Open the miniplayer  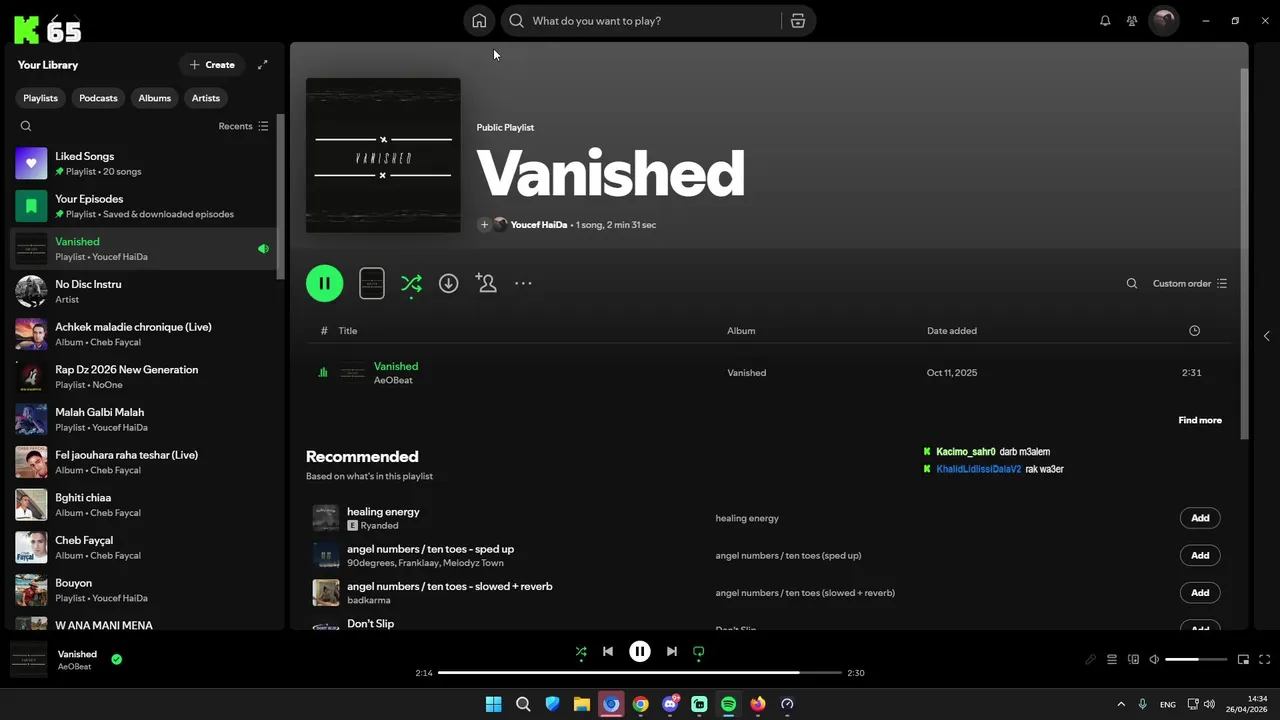pos(1244,660)
